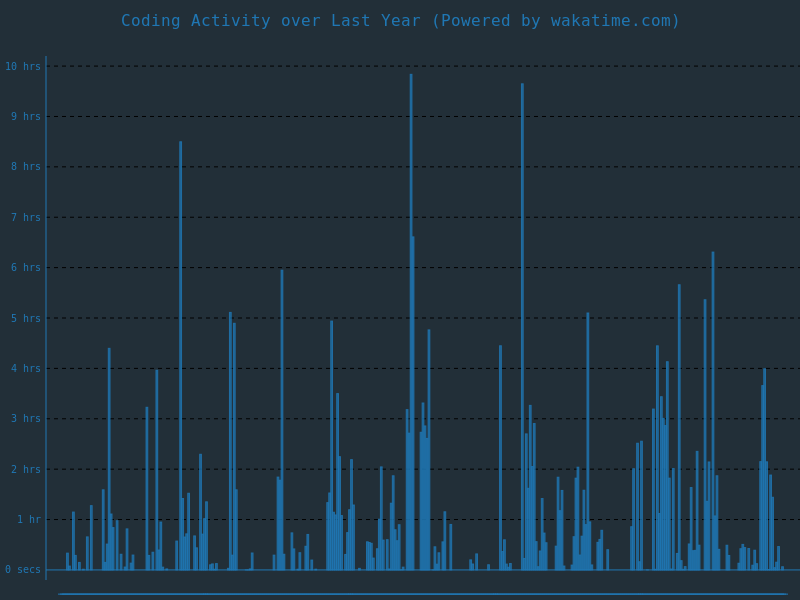Click the bar peaking at about 8.5 hrs
This screenshot has height=600, width=800.
point(181,350)
